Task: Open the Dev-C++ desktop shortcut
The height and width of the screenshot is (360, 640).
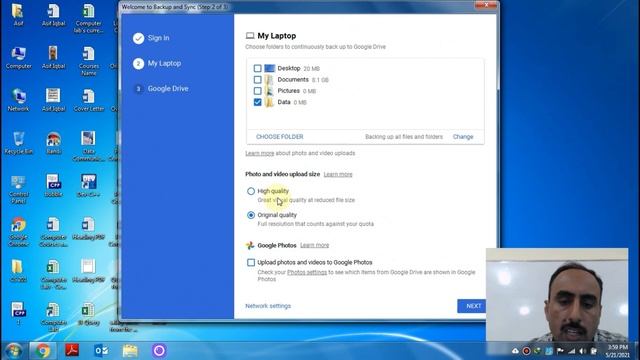Action: click(89, 185)
